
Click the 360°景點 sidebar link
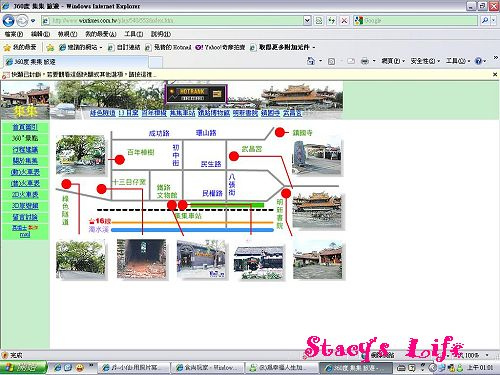pyautogui.click(x=25, y=138)
